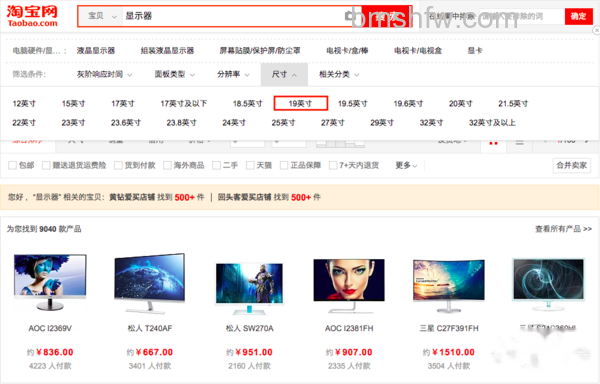Screen dimensions: 600x384
Task: Click the ¥836.00 price
Action: 55,352
